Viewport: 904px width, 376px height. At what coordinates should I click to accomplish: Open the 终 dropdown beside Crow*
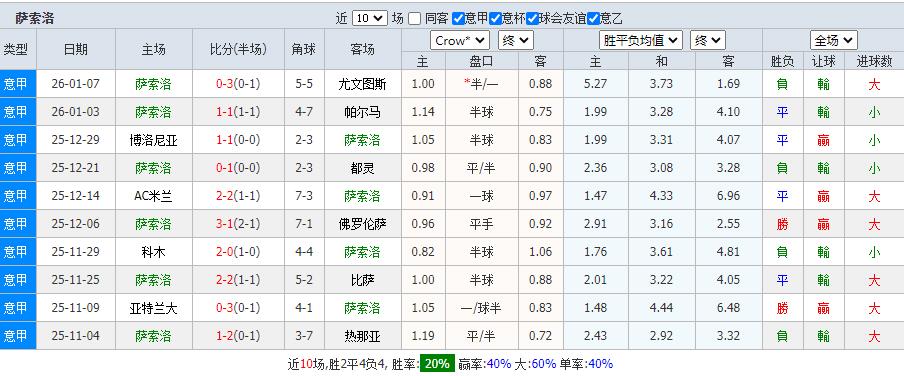[x=515, y=40]
